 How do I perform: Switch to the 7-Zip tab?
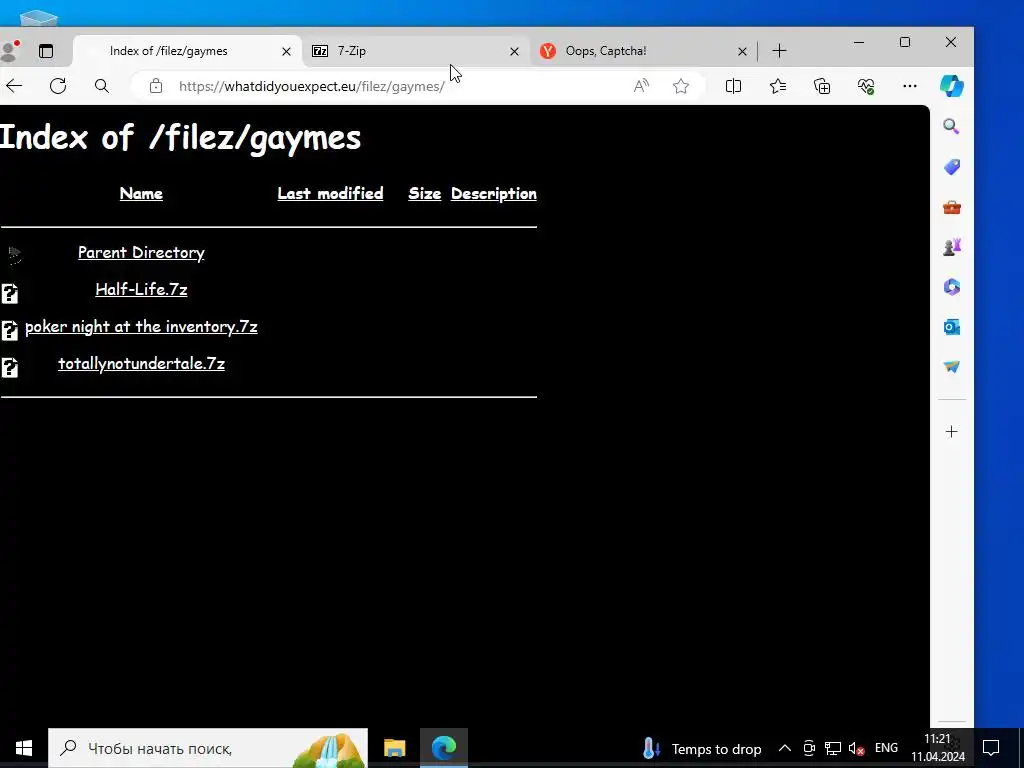point(416,51)
